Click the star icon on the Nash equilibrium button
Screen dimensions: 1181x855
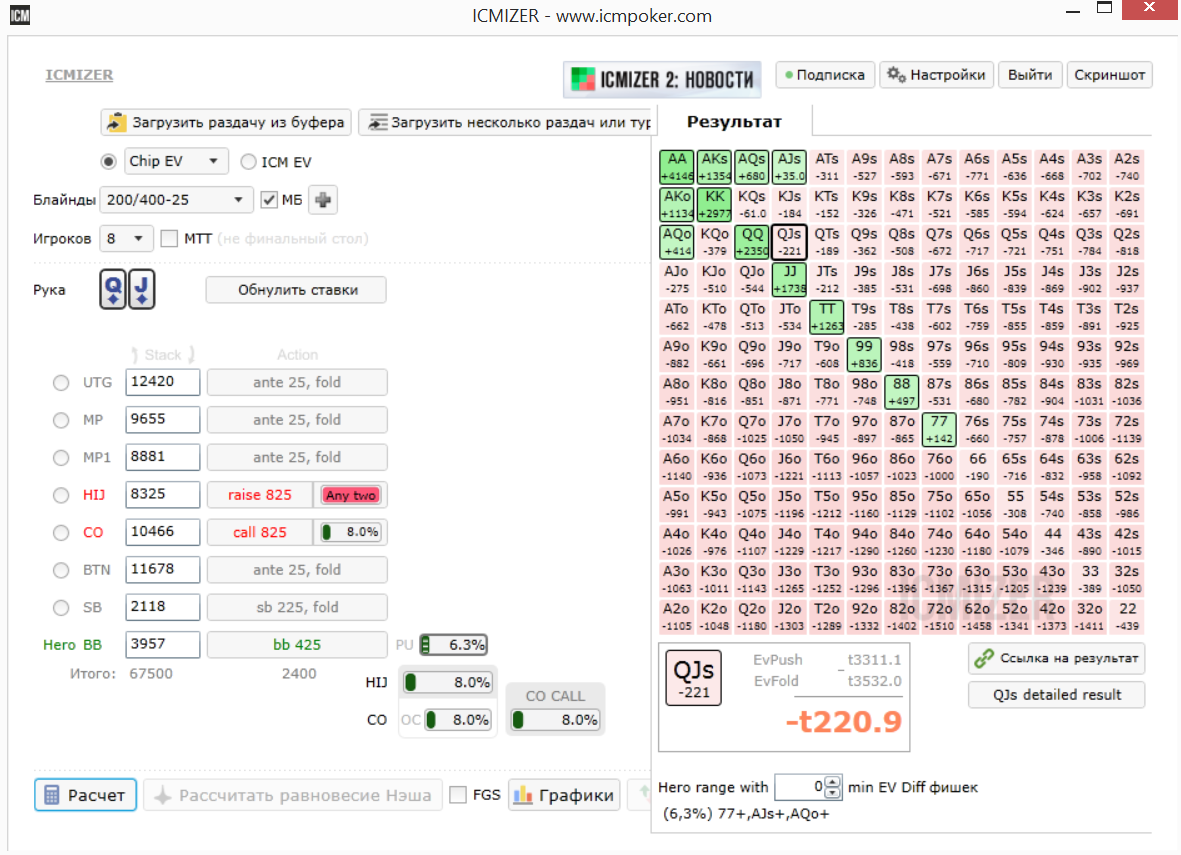coord(163,795)
